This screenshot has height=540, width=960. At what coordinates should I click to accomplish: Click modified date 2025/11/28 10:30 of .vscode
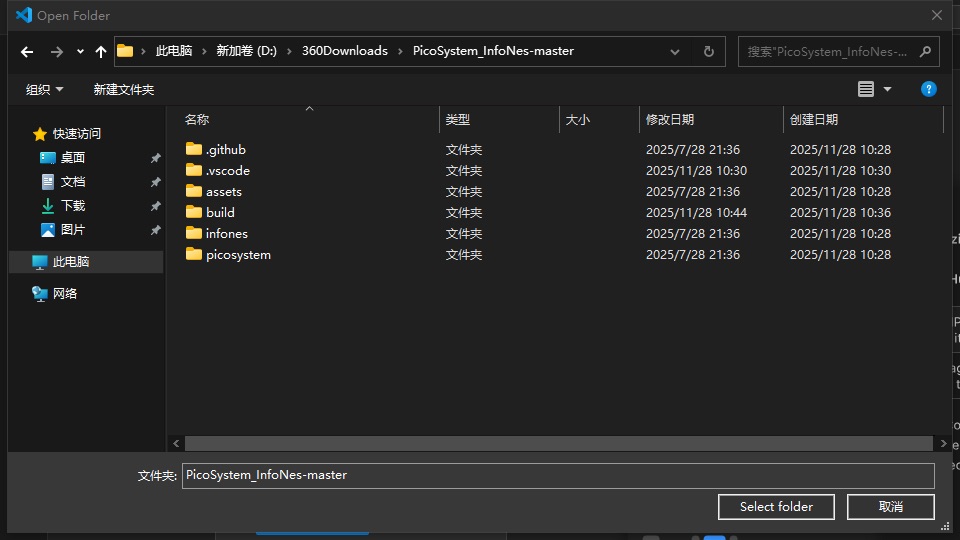coord(696,170)
